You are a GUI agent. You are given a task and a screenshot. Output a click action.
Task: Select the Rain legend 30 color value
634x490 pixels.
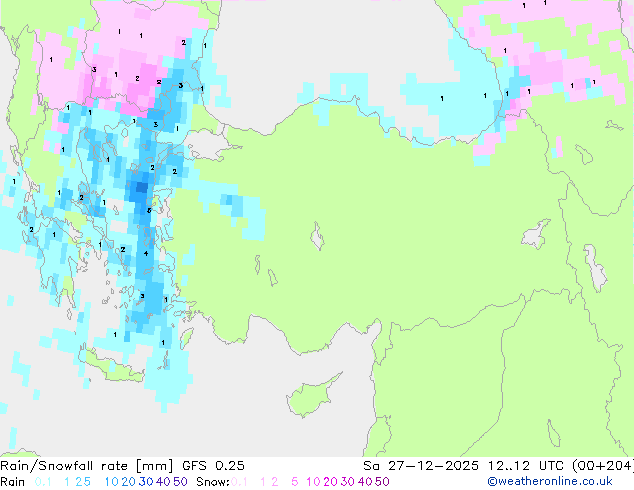click(x=146, y=482)
